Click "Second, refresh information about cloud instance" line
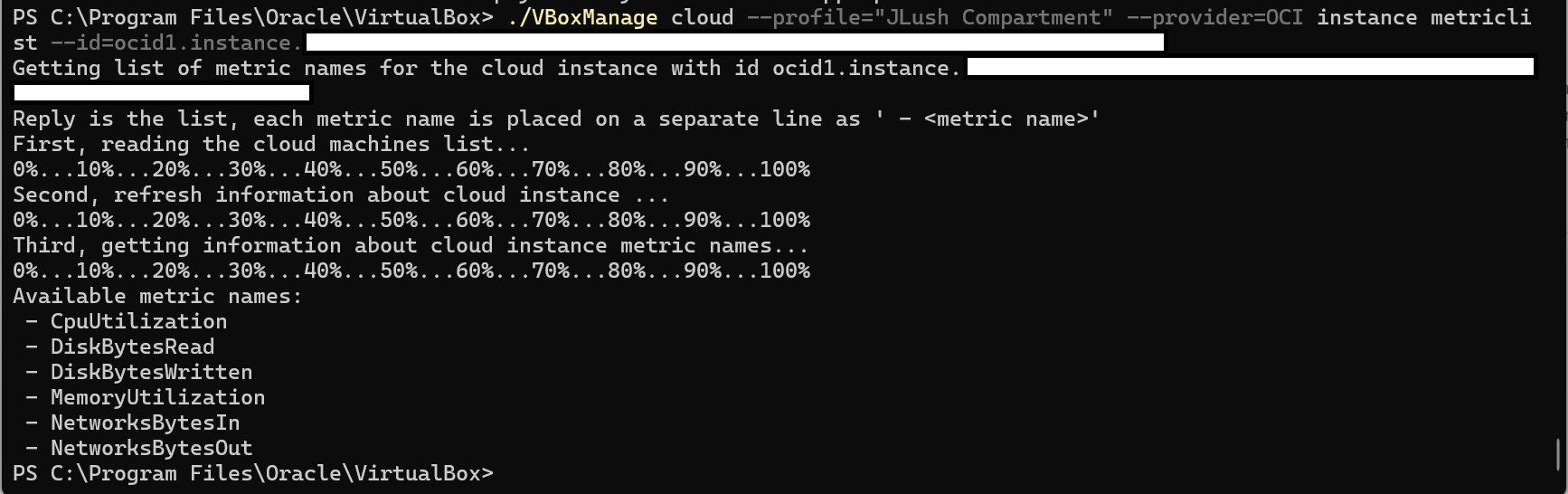Viewport: 1568px width, 494px height. [341, 195]
